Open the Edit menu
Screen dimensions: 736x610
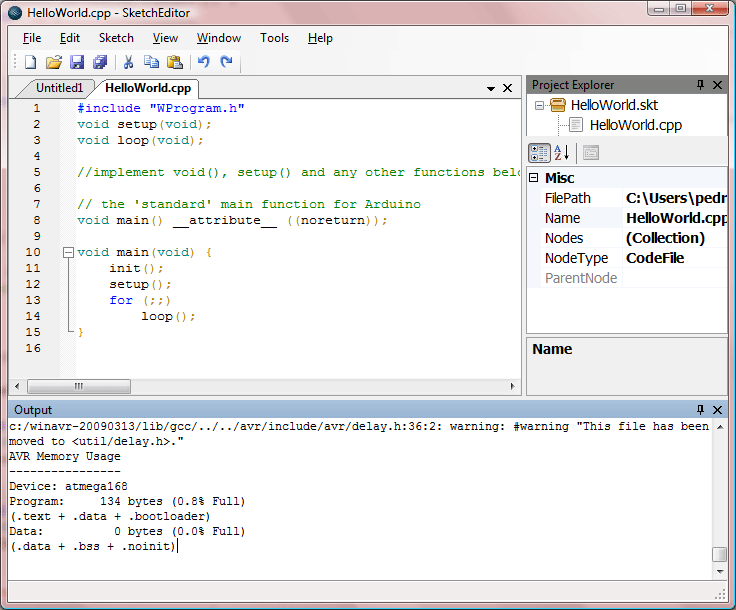[x=70, y=38]
